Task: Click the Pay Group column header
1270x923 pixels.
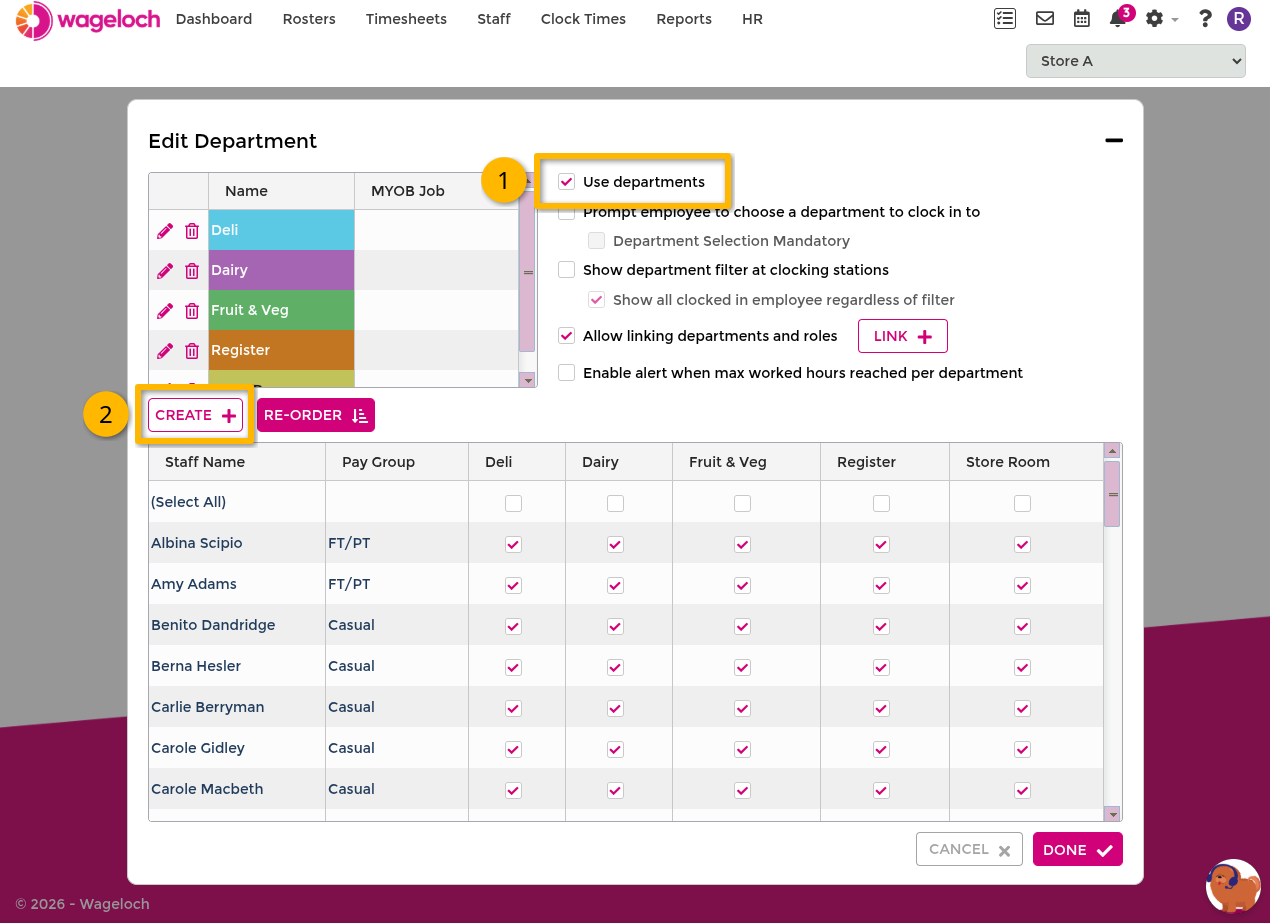Action: tap(397, 462)
